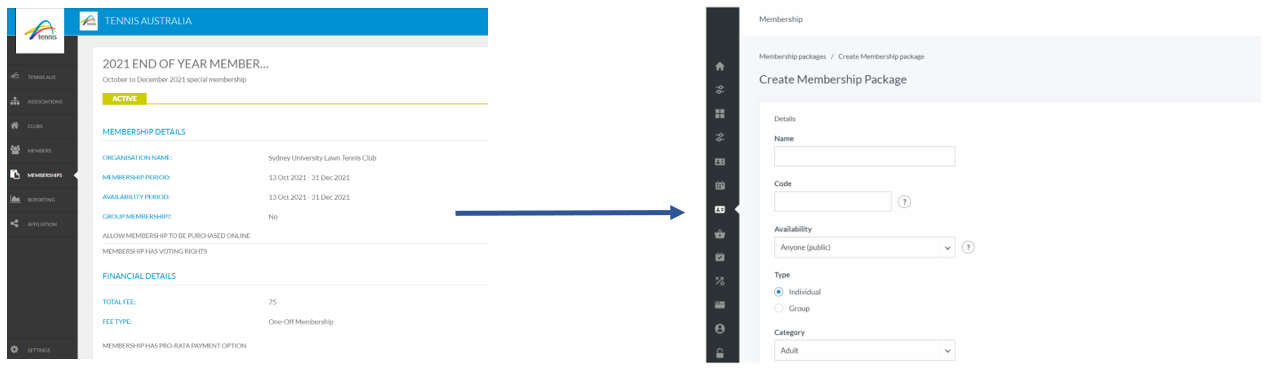Select the Individual type radio button
This screenshot has width=1275, height=370.
[779, 292]
